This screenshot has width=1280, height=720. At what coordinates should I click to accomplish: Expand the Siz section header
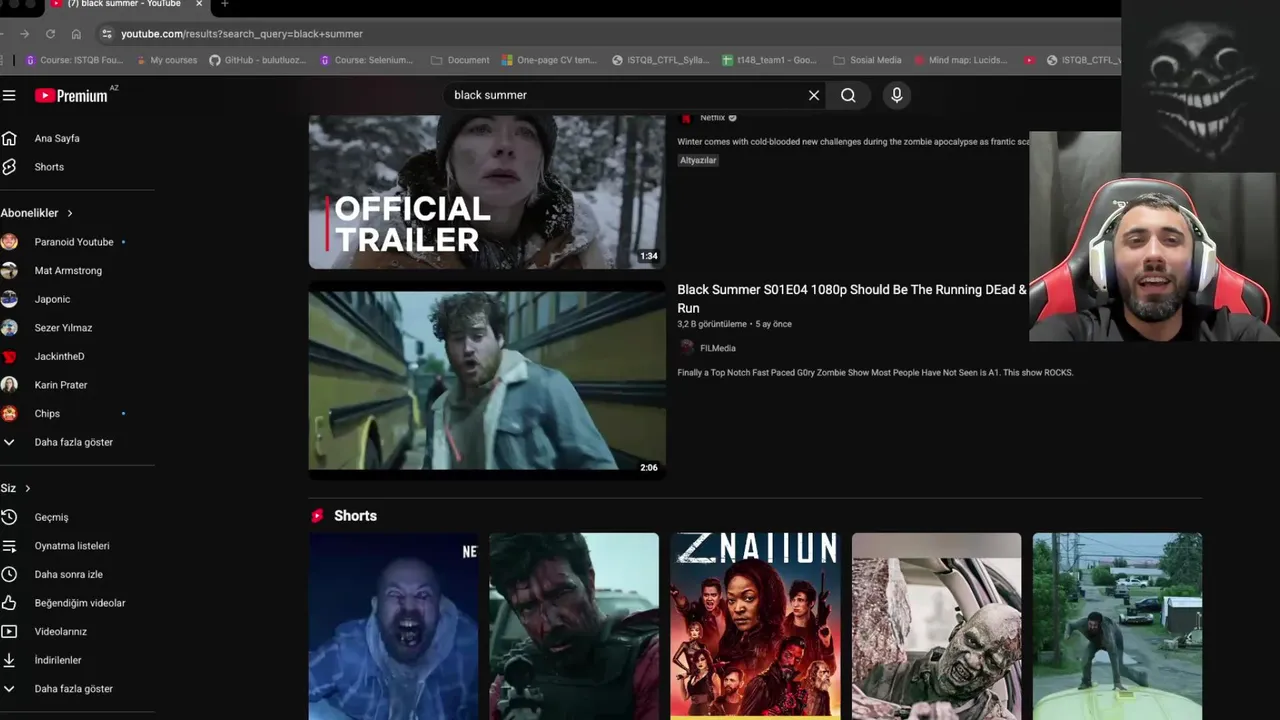[x=16, y=488]
